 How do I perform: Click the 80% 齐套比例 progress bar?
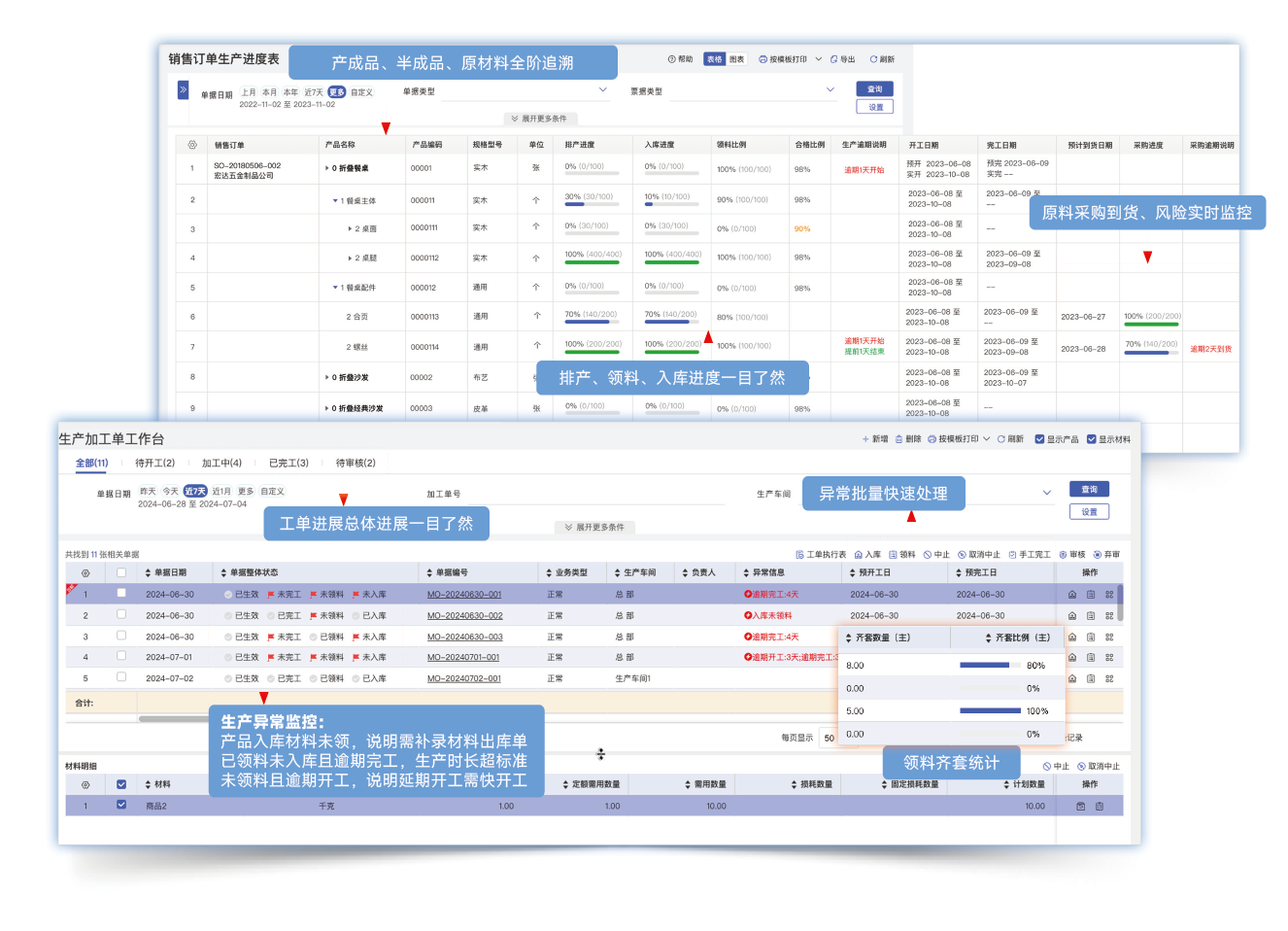(x=991, y=665)
